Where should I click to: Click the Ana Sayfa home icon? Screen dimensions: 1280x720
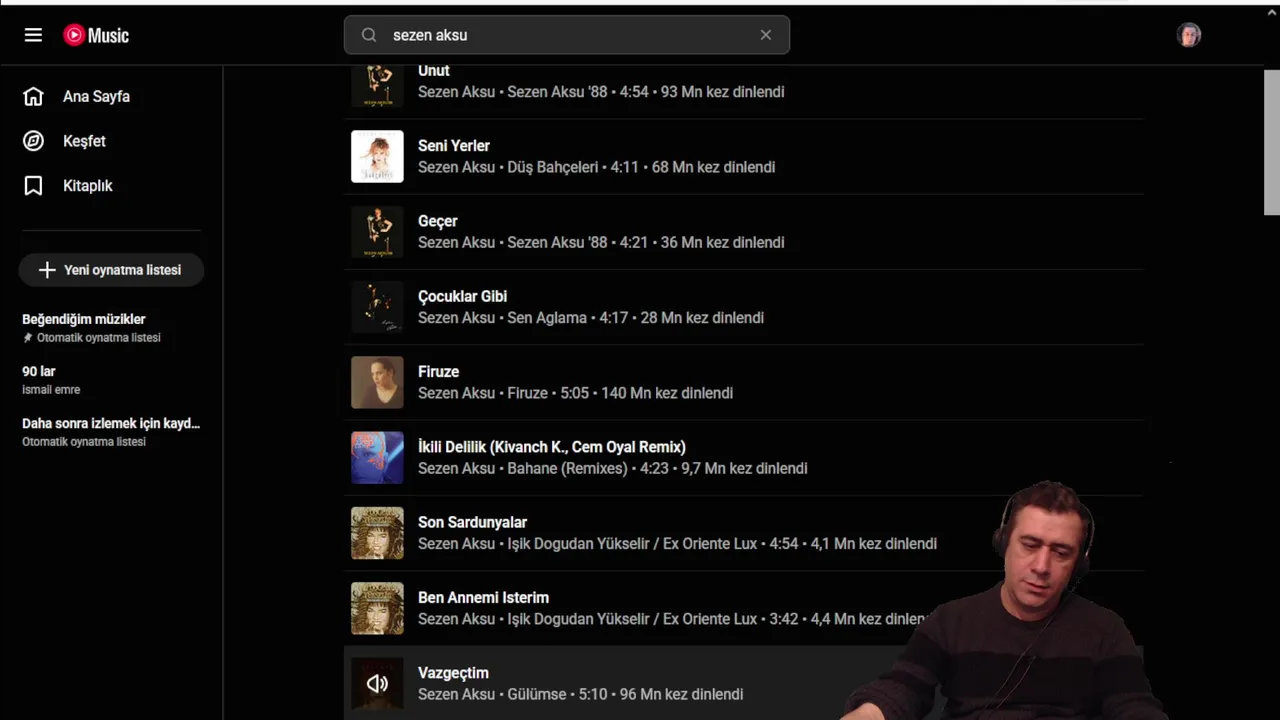[x=33, y=96]
